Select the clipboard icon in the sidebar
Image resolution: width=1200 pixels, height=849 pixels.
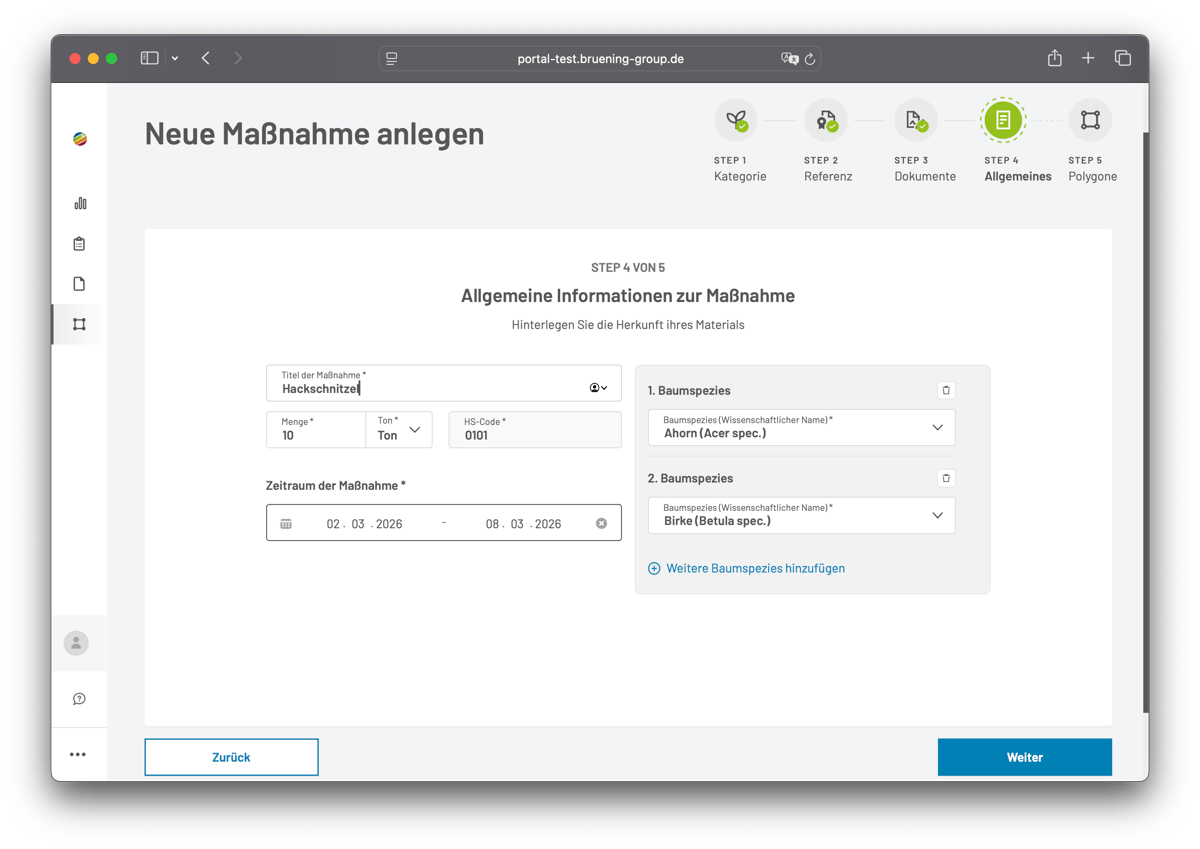point(79,243)
